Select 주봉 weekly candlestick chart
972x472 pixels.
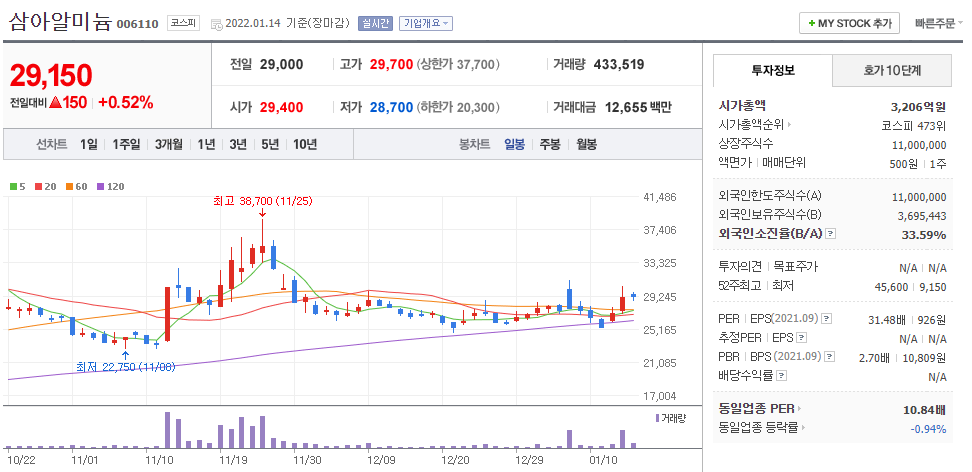click(x=550, y=145)
